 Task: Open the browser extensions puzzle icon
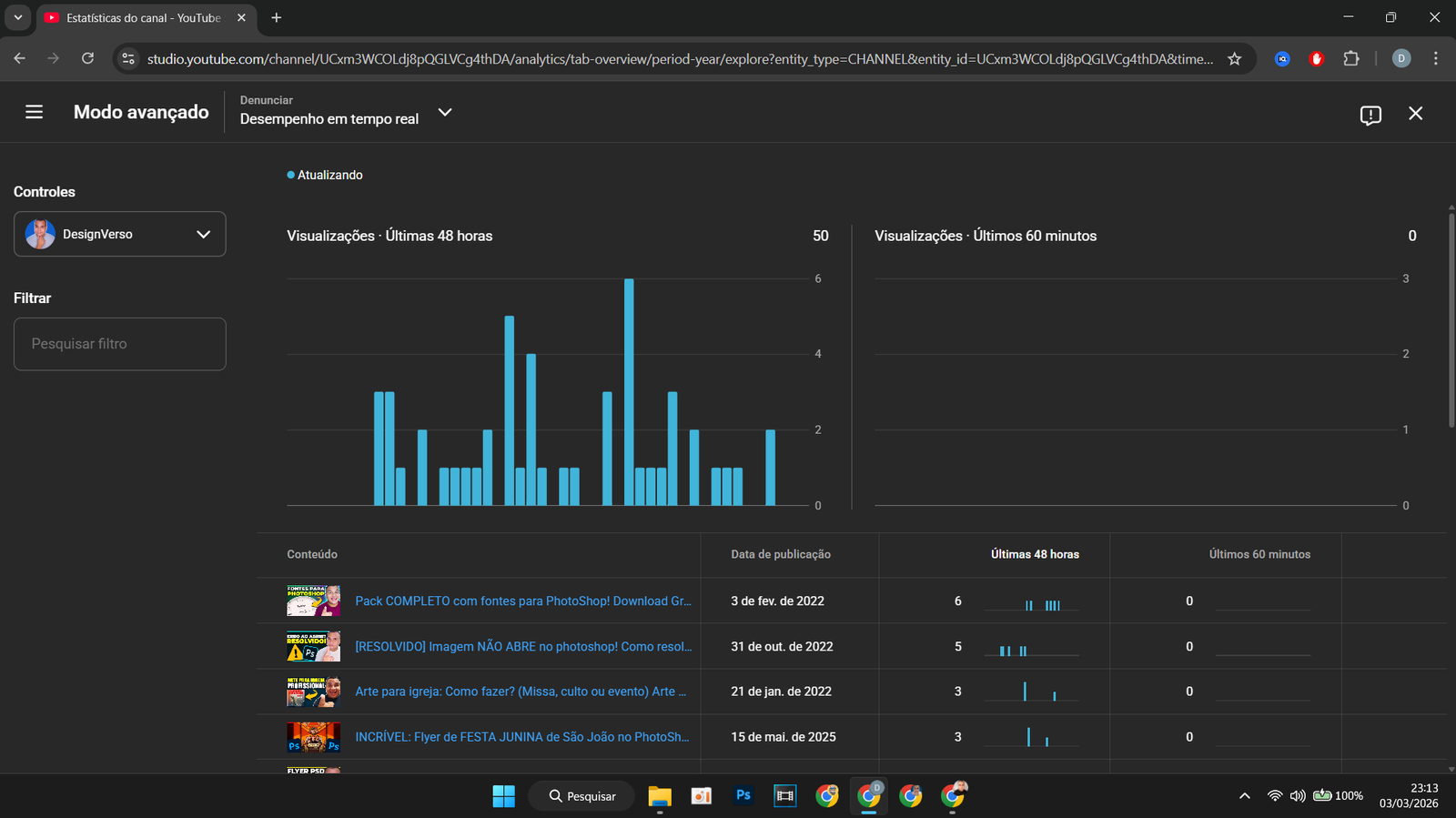click(x=1351, y=59)
